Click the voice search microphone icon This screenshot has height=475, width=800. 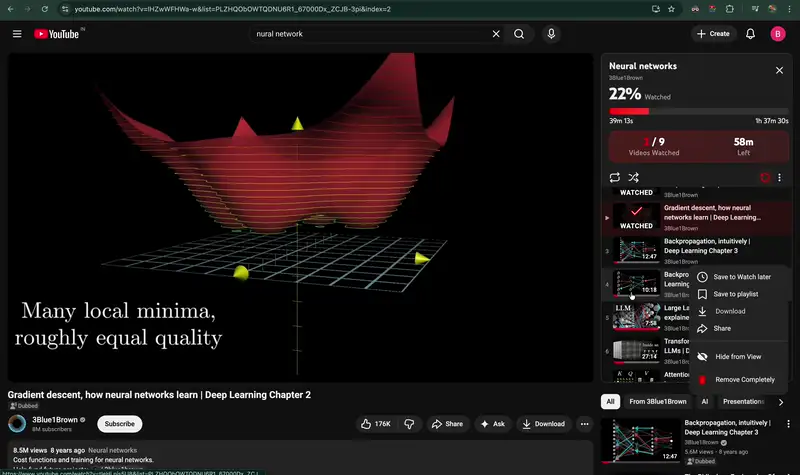tap(551, 34)
